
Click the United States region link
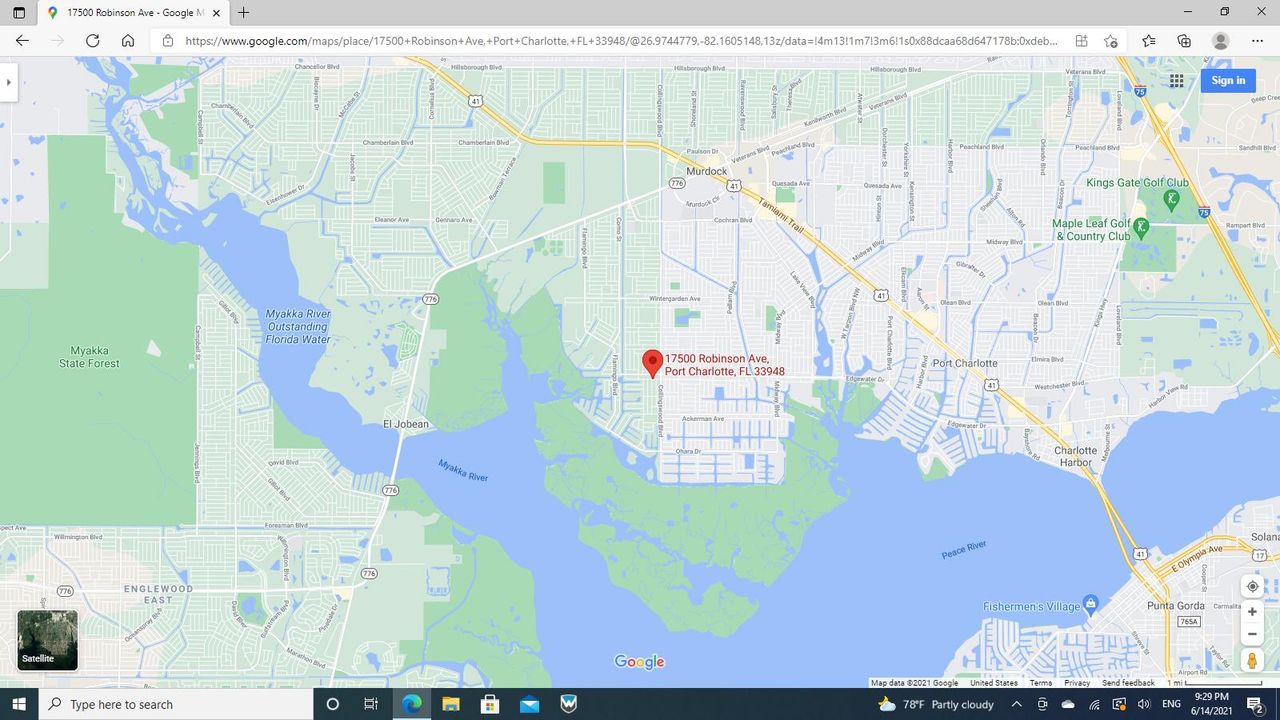tap(994, 683)
